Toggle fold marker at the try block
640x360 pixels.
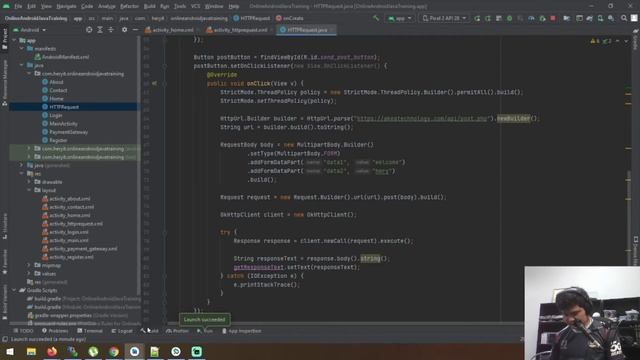[164, 232]
